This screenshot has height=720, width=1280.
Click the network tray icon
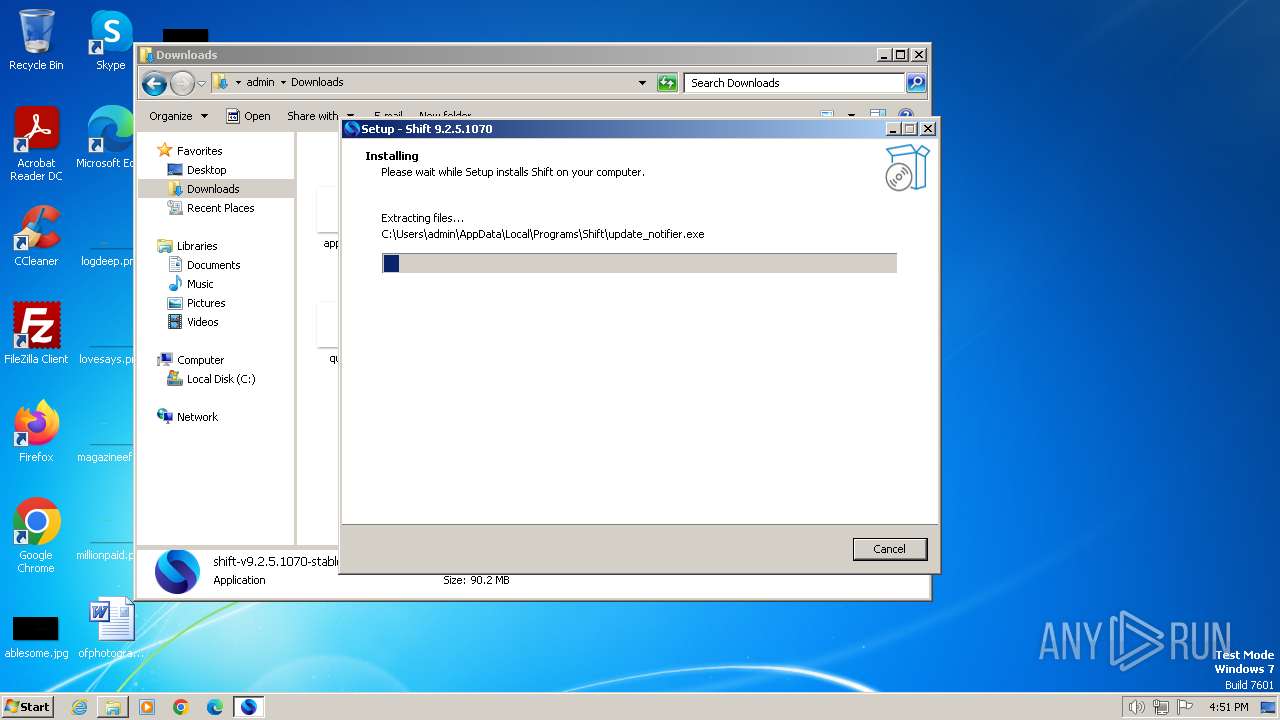1161,707
